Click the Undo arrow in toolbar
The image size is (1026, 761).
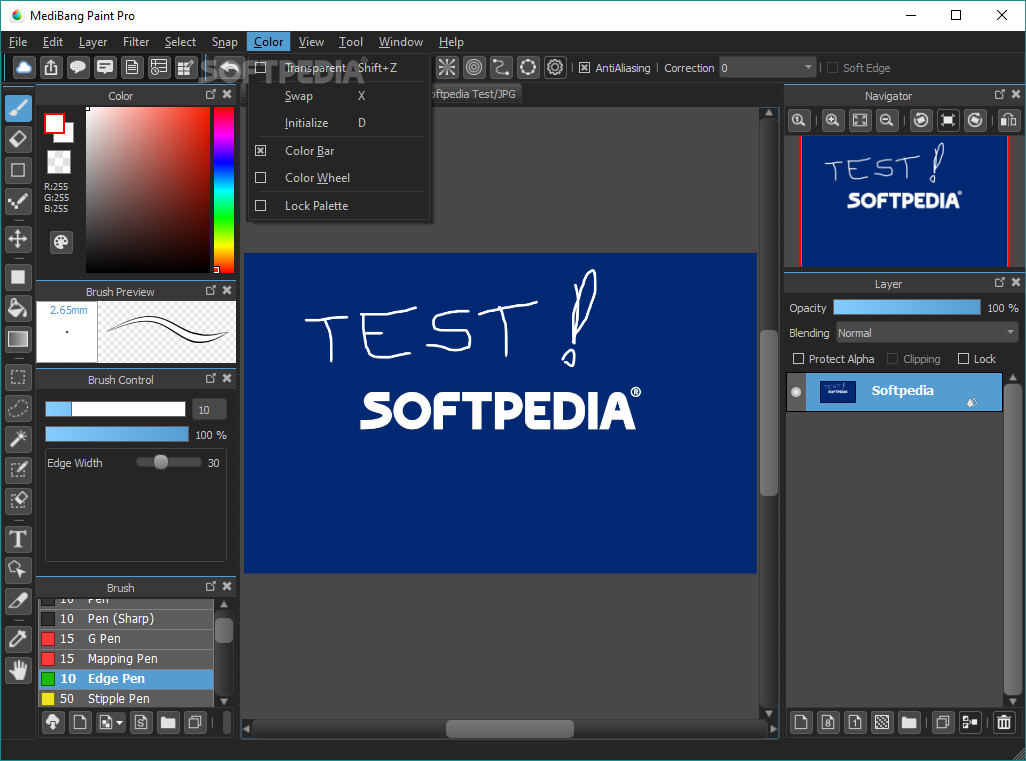tap(229, 67)
